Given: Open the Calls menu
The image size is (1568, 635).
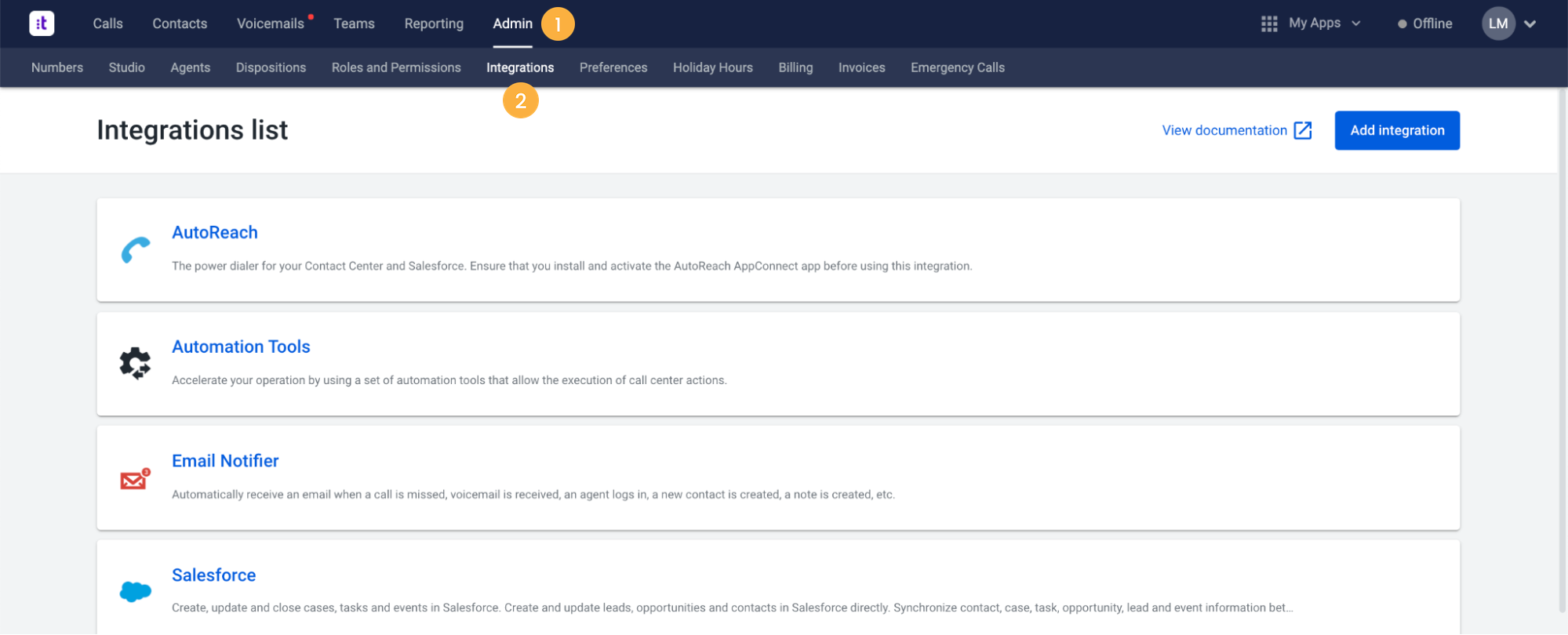Looking at the screenshot, I should (107, 24).
